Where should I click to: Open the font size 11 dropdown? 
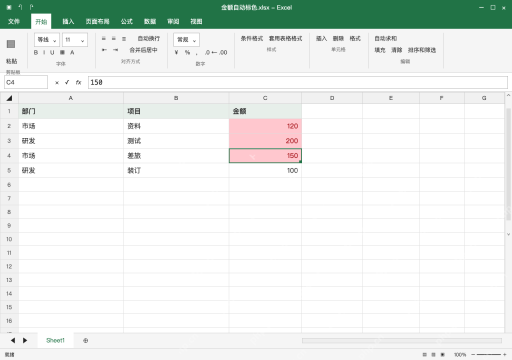[75, 40]
